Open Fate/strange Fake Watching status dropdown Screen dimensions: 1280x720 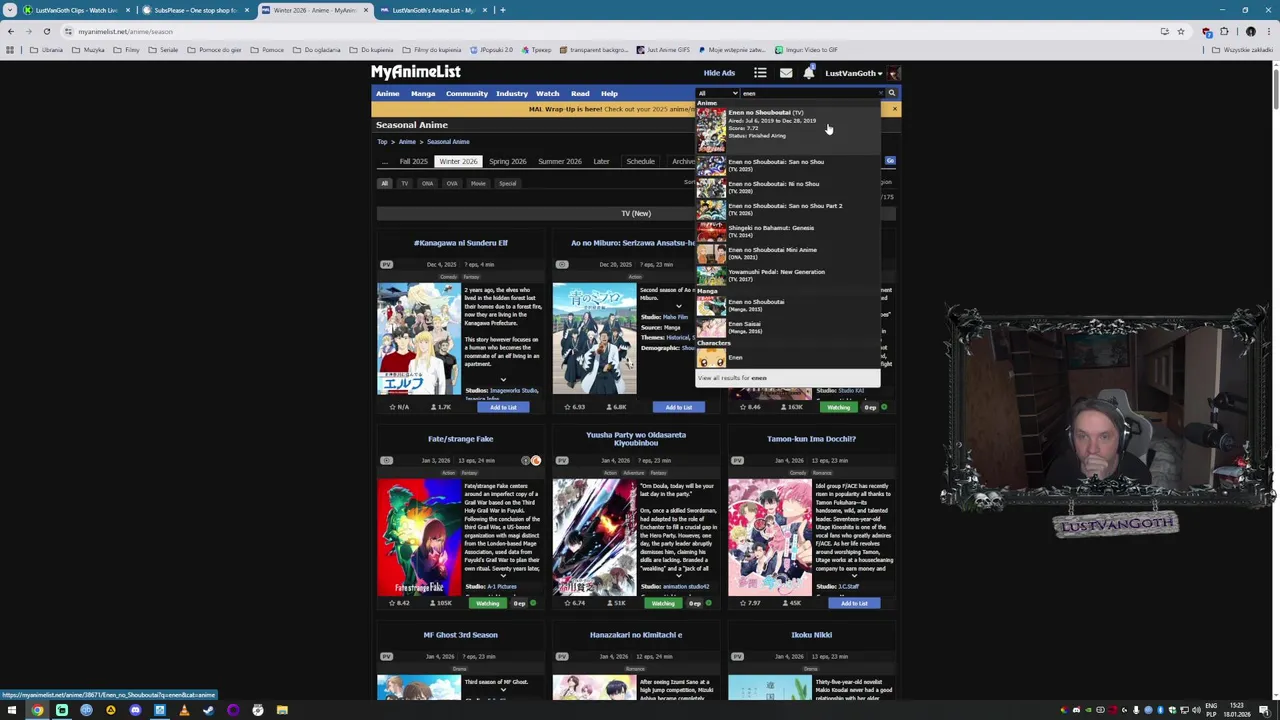(488, 603)
